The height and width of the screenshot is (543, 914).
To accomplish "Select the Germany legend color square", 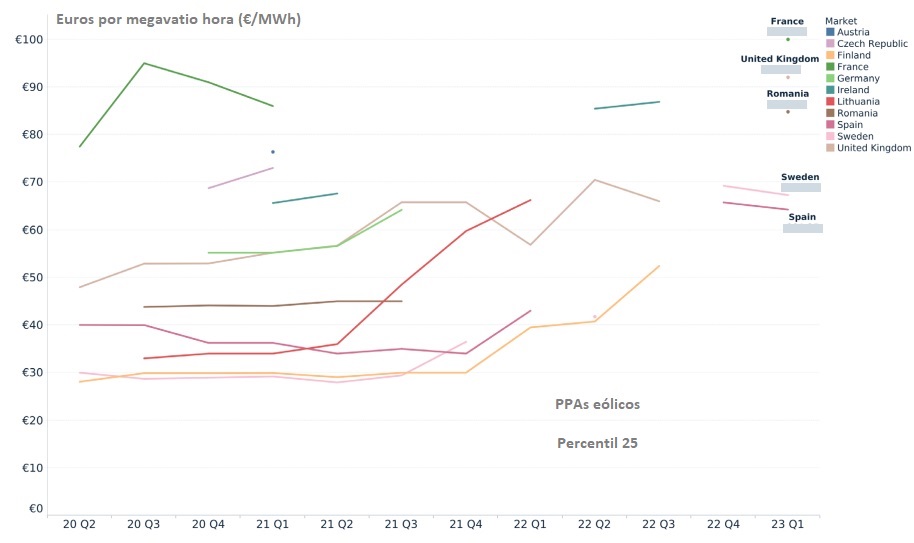I will pos(830,79).
